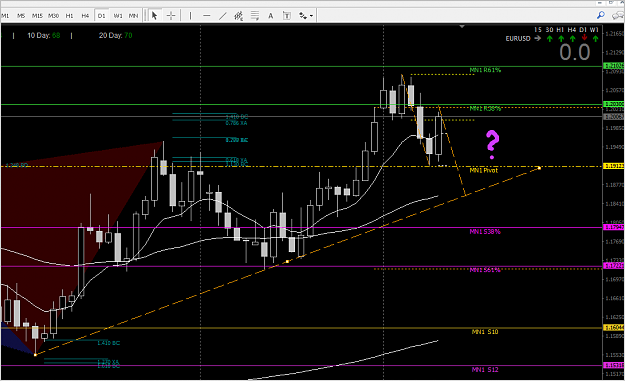Click the MN1 R38% level label
Viewport: 625px width, 381px height.
[485, 108]
